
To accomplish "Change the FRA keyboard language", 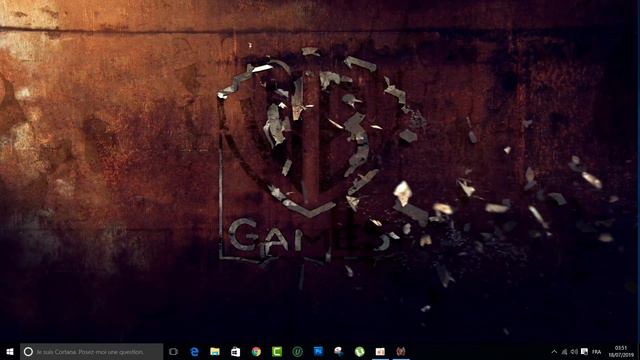I will [x=597, y=351].
